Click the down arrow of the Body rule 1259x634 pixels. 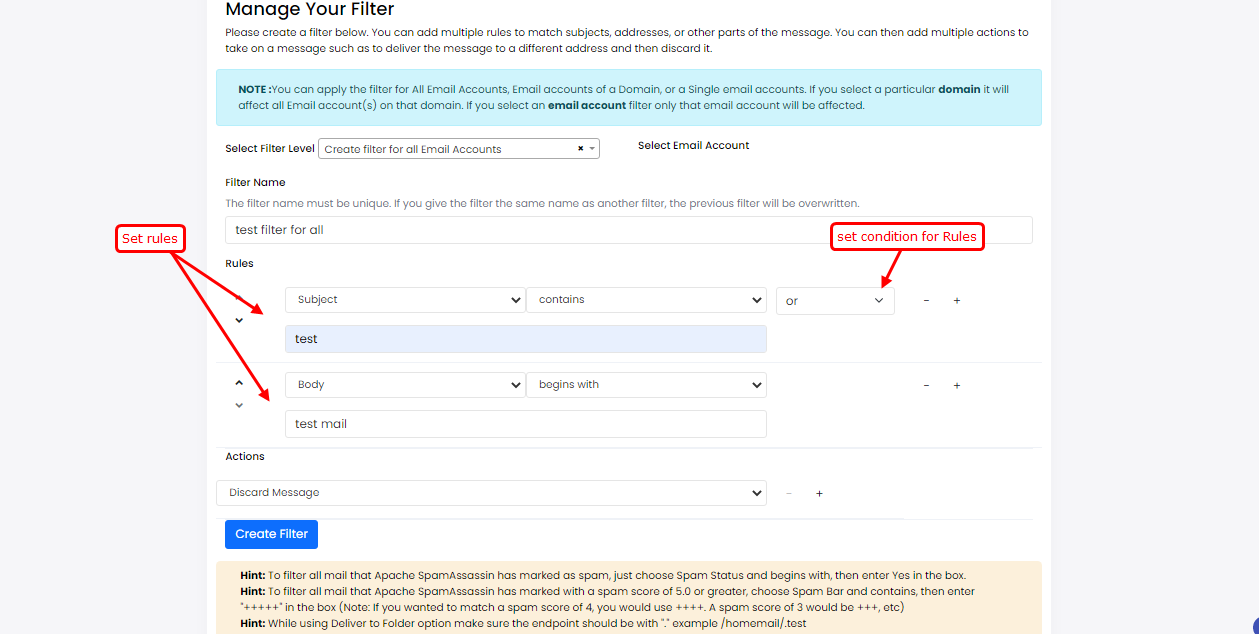[x=239, y=405]
